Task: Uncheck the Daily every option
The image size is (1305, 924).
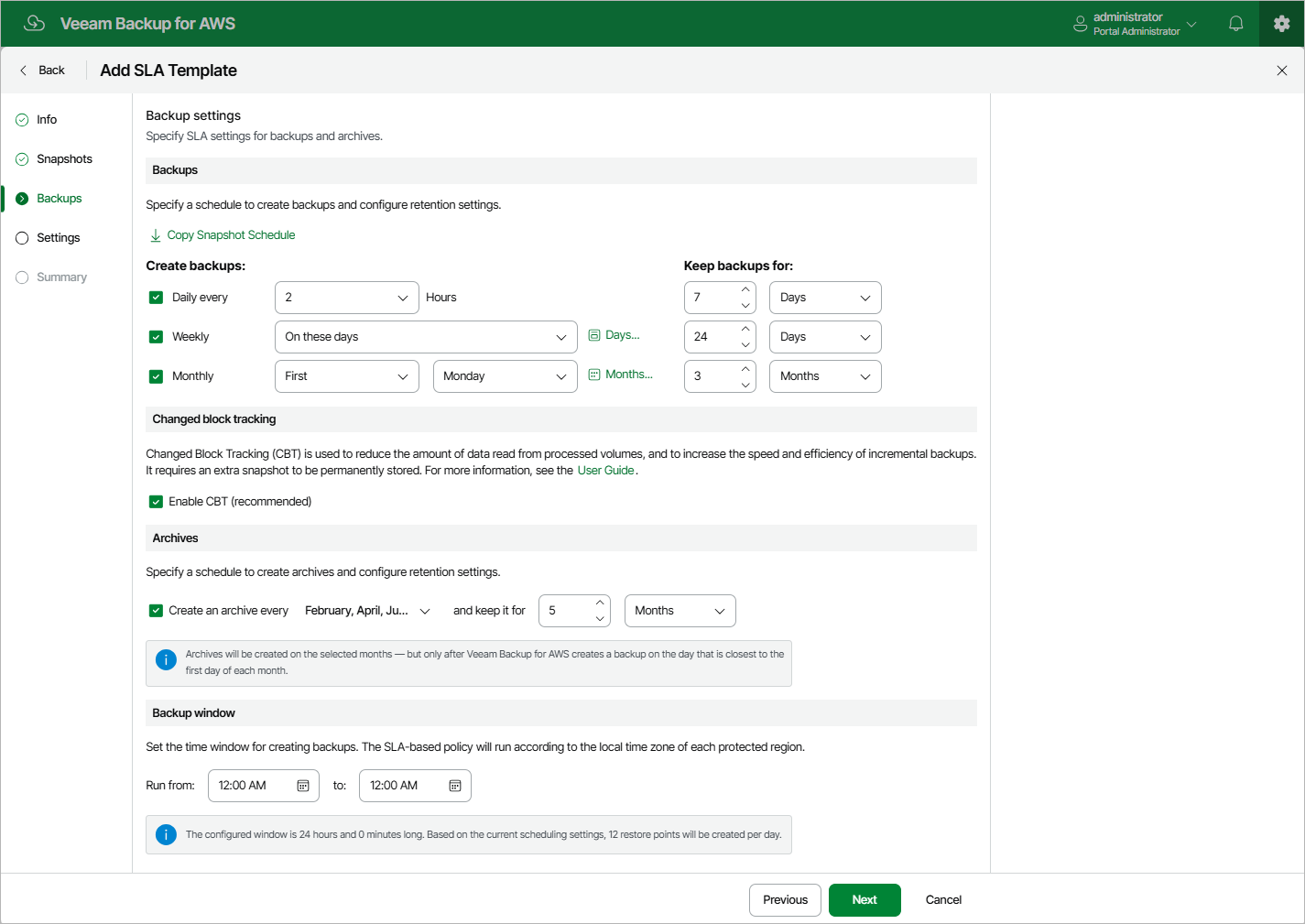Action: [156, 297]
